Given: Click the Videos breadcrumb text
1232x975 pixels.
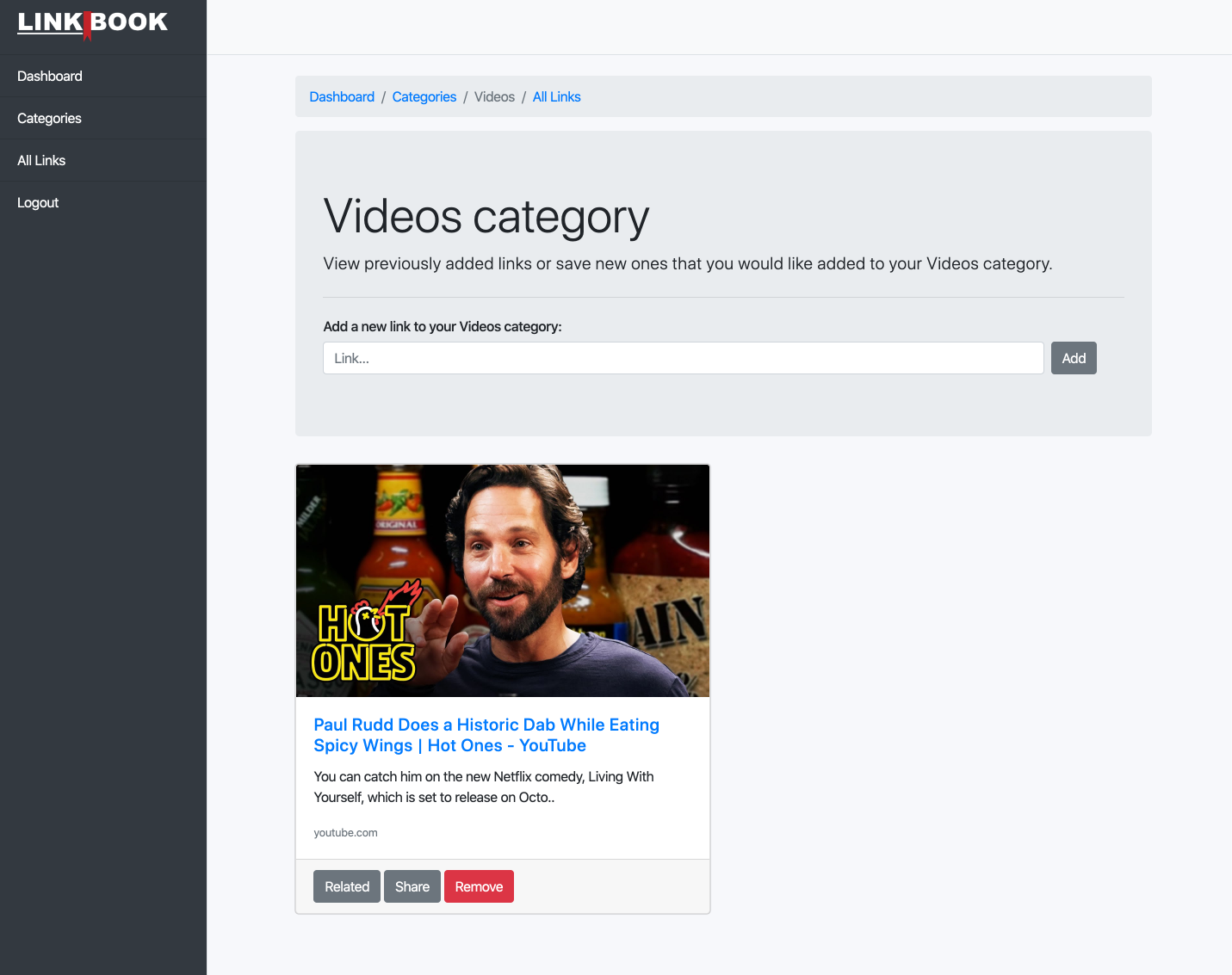Looking at the screenshot, I should click(x=494, y=96).
